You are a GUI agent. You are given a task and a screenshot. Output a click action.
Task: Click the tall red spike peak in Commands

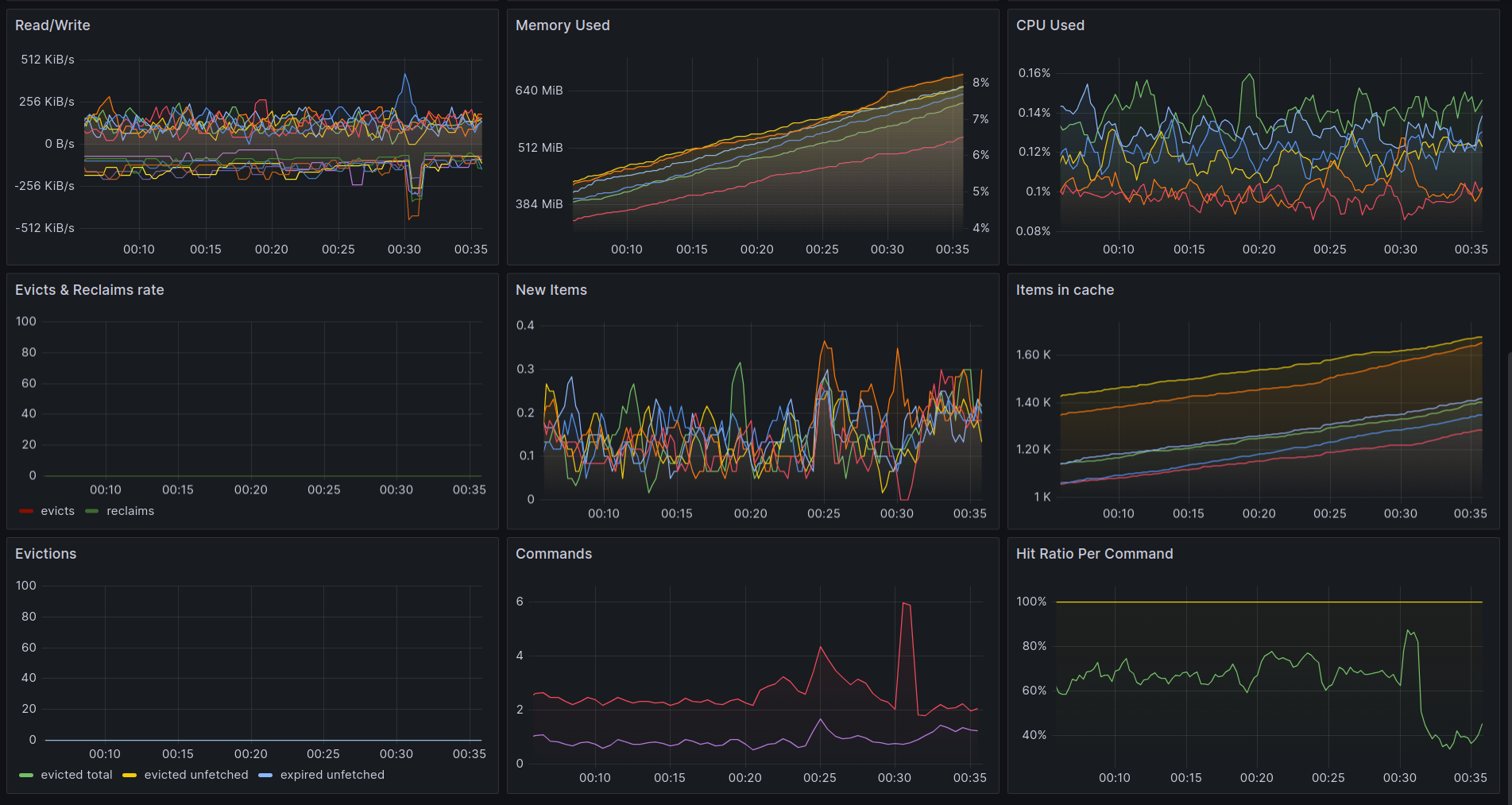click(x=904, y=603)
